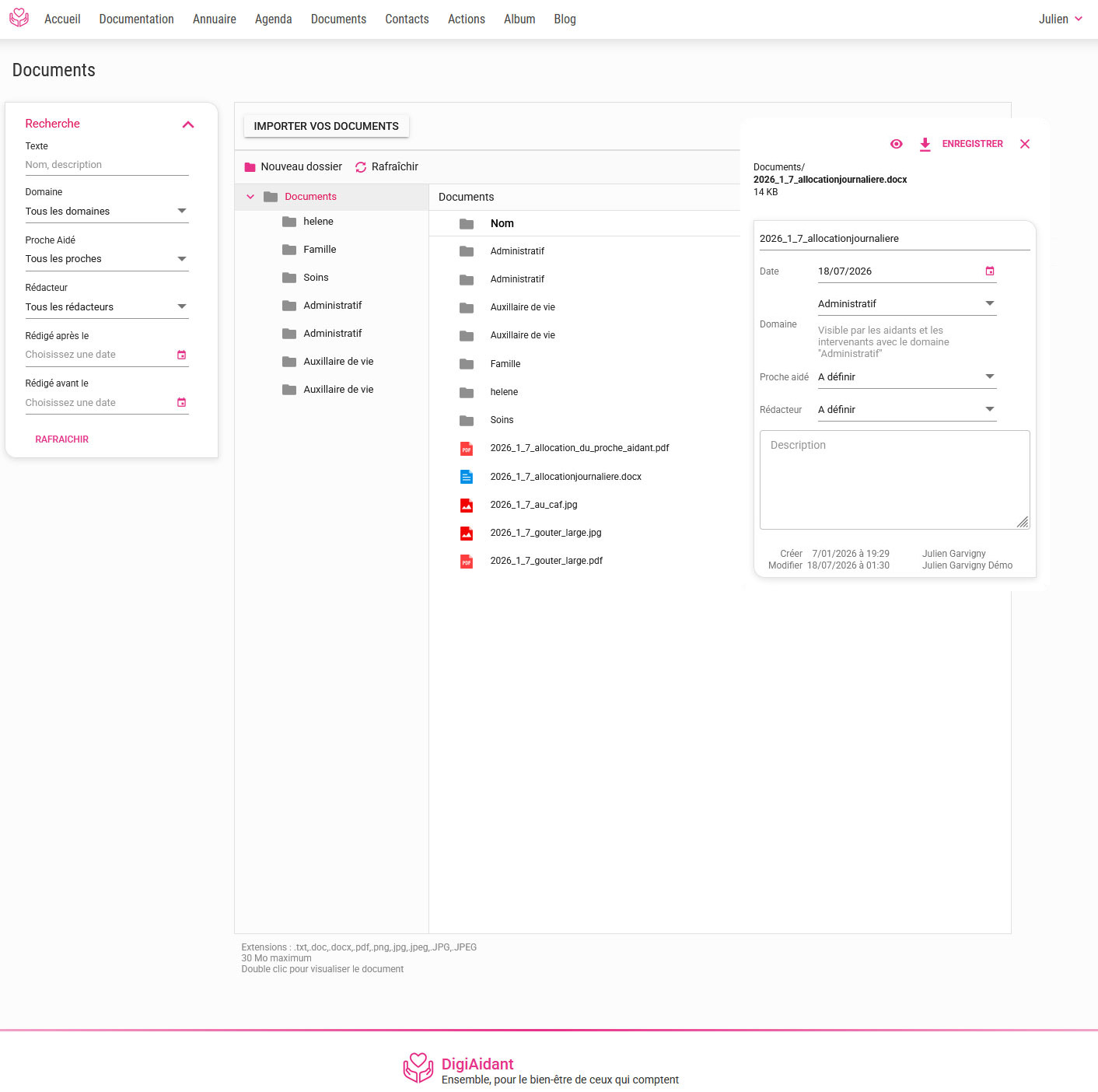Open Tous les domaines dropdown
1098x1092 pixels.
pyautogui.click(x=107, y=212)
